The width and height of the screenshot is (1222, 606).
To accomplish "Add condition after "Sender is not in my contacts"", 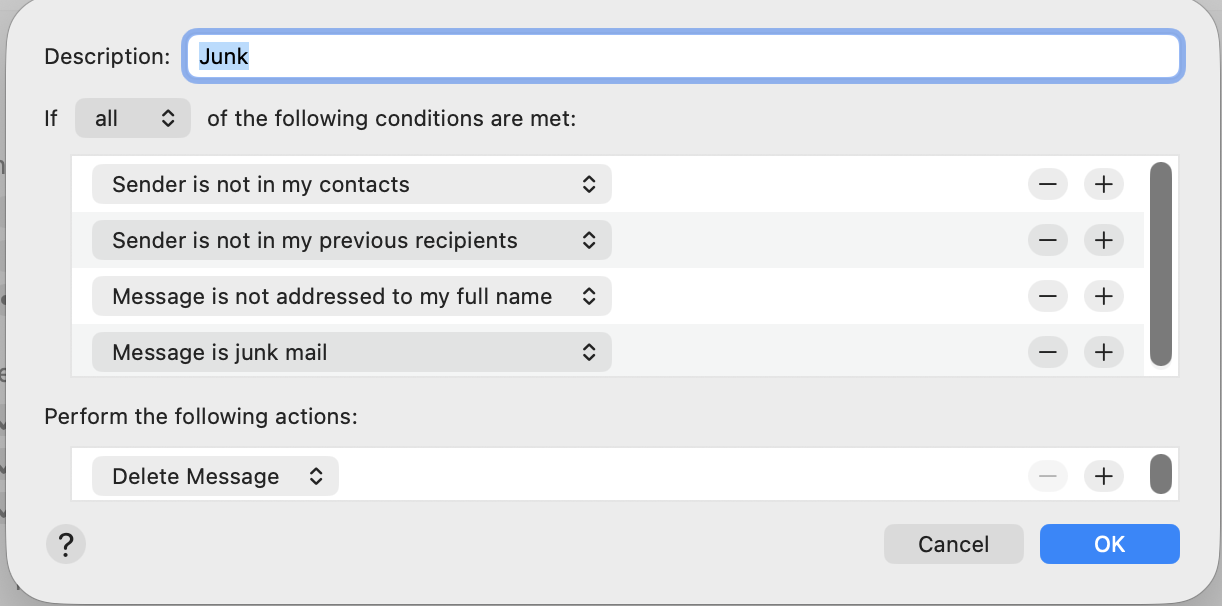I will pyautogui.click(x=1103, y=185).
